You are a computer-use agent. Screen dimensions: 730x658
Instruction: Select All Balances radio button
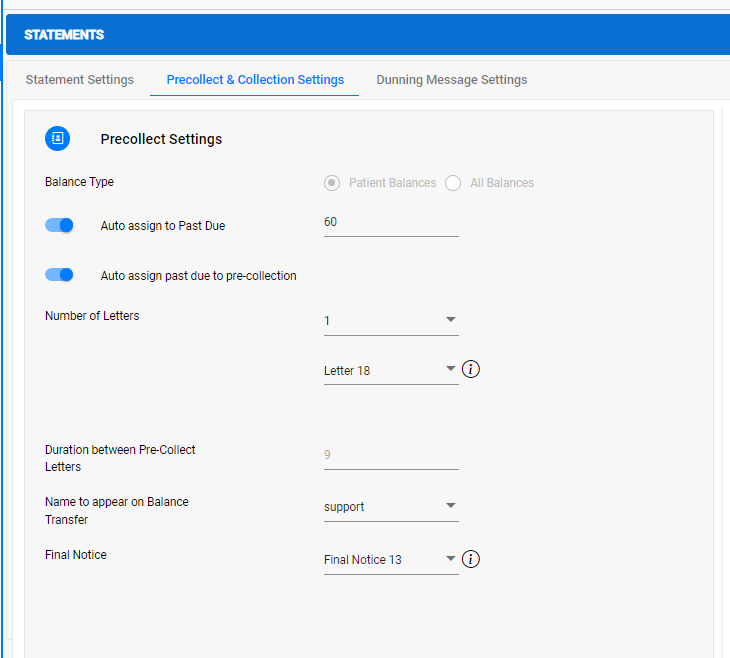(453, 183)
